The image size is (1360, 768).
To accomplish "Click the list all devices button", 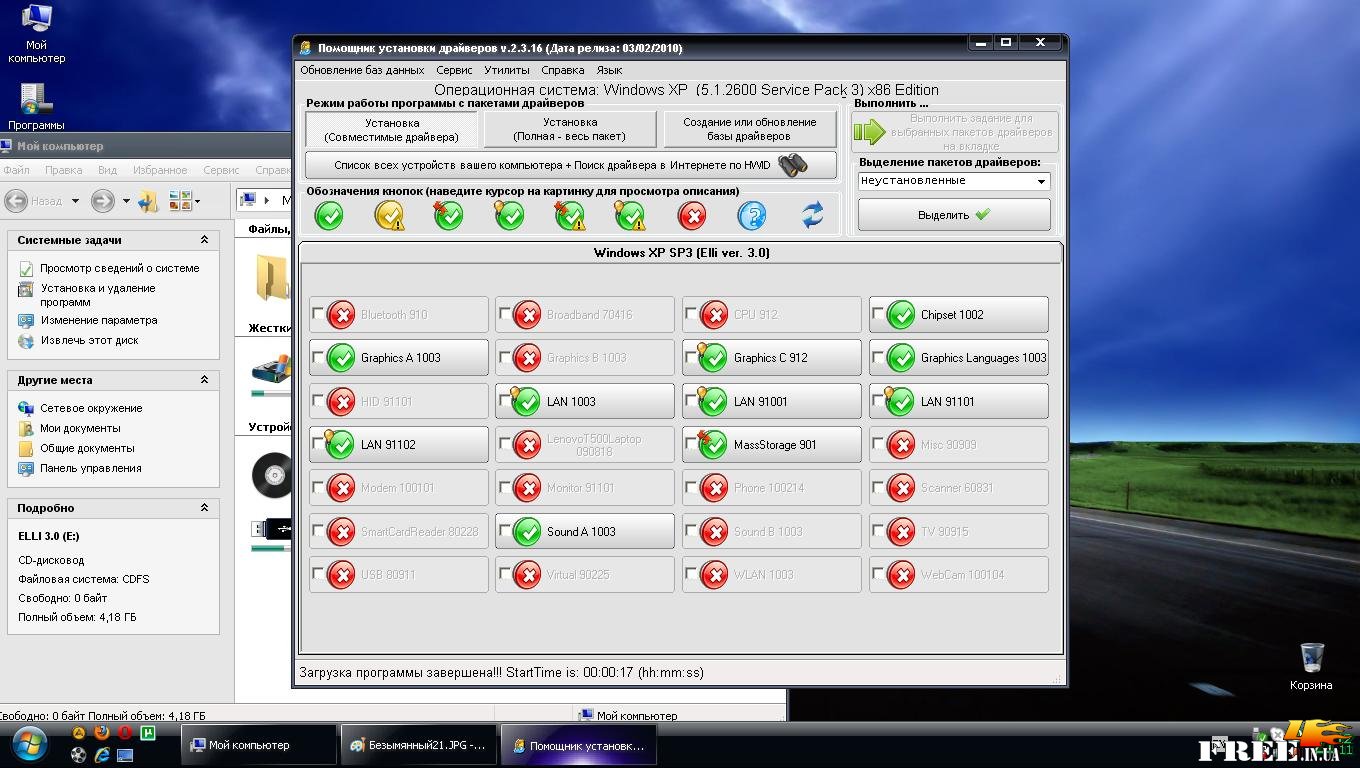I will point(571,165).
